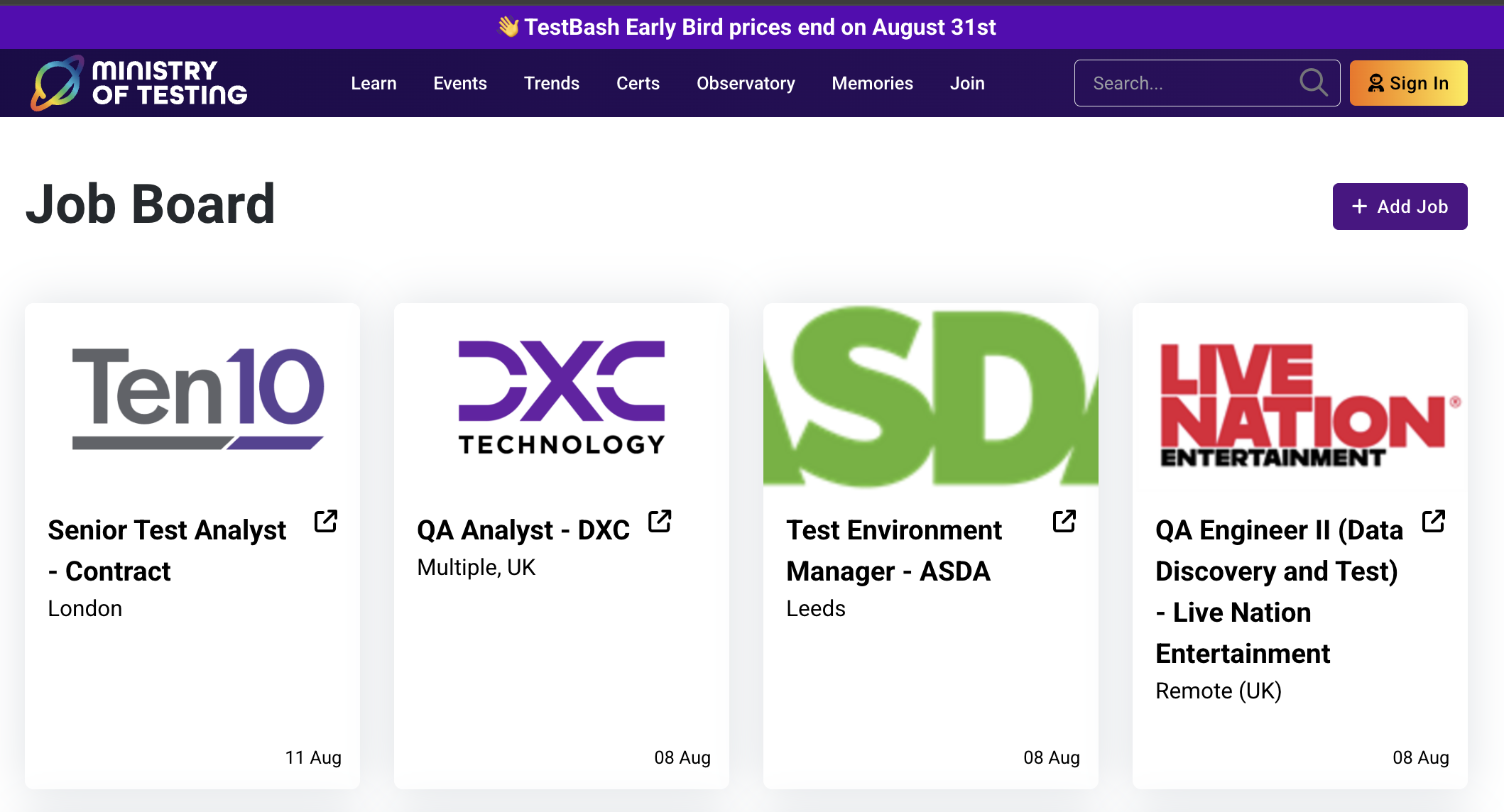Click the Ministry of Testing logo

(139, 83)
